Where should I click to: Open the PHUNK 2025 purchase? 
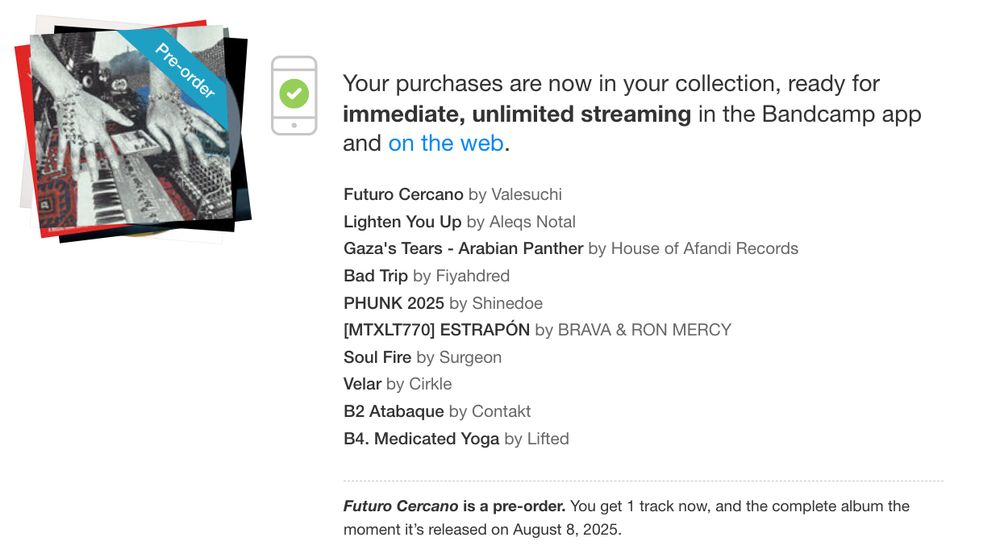tap(393, 303)
